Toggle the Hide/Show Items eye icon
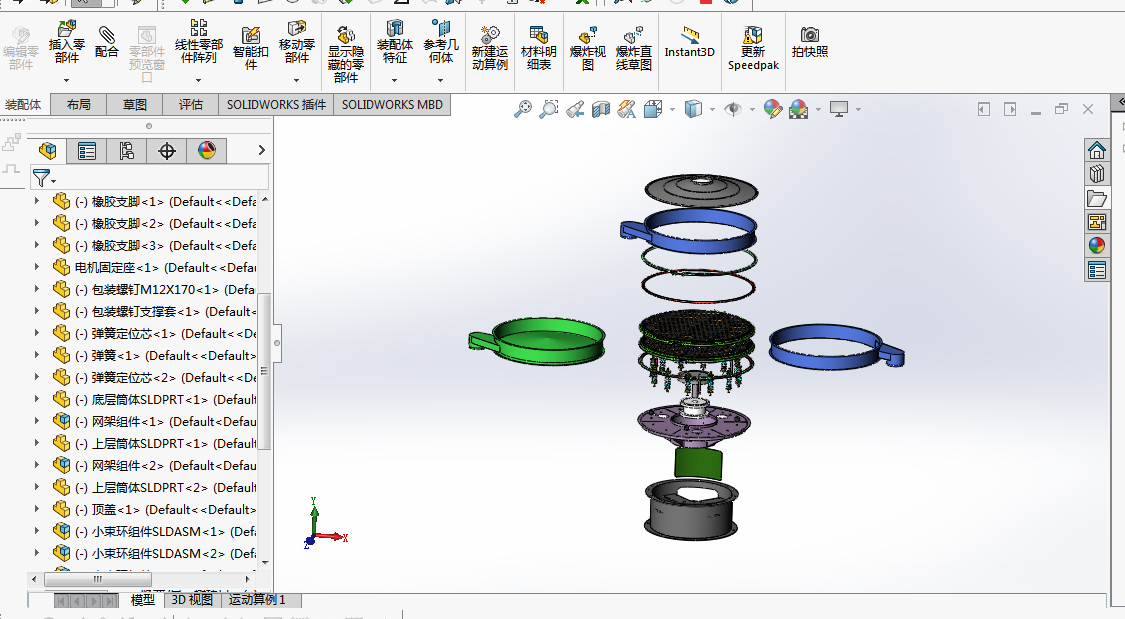 click(x=733, y=109)
